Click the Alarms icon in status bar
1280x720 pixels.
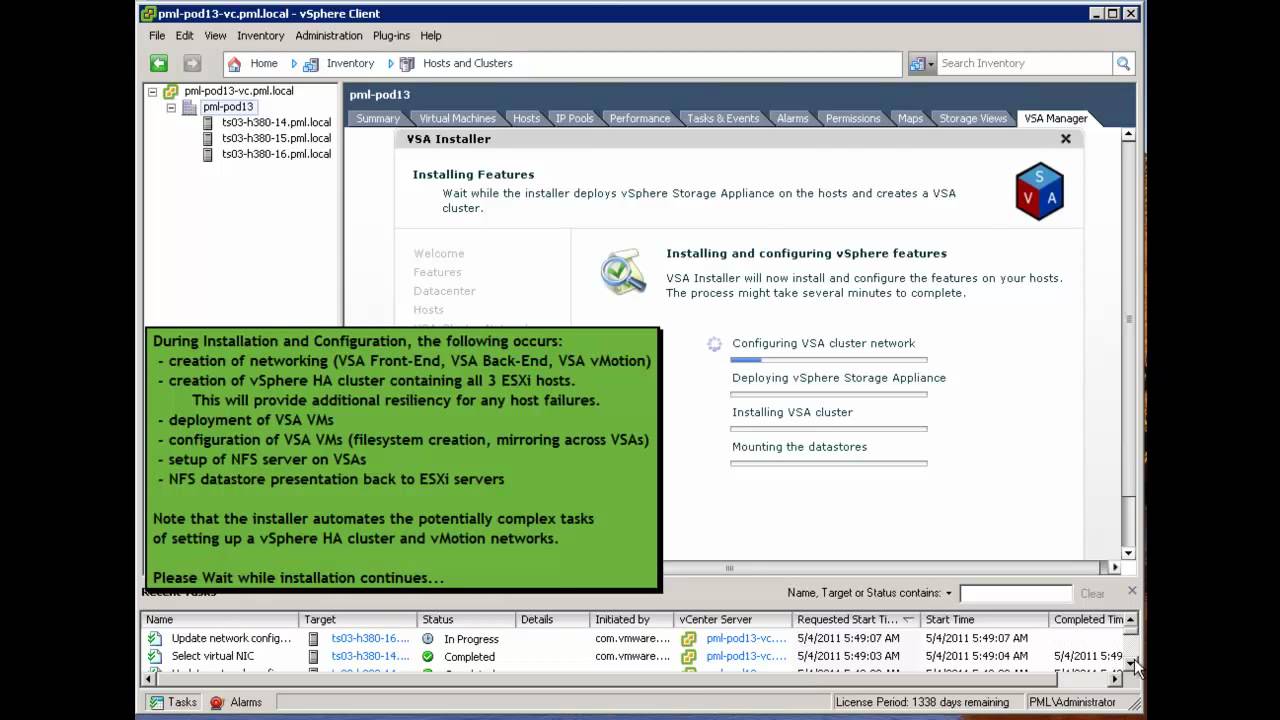tap(217, 702)
